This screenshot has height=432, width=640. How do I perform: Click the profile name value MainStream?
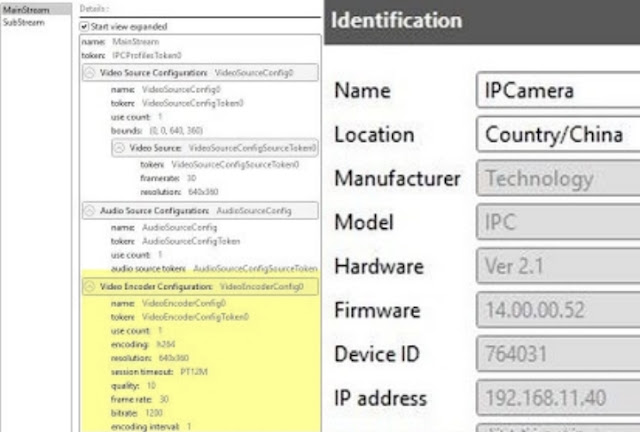point(136,42)
